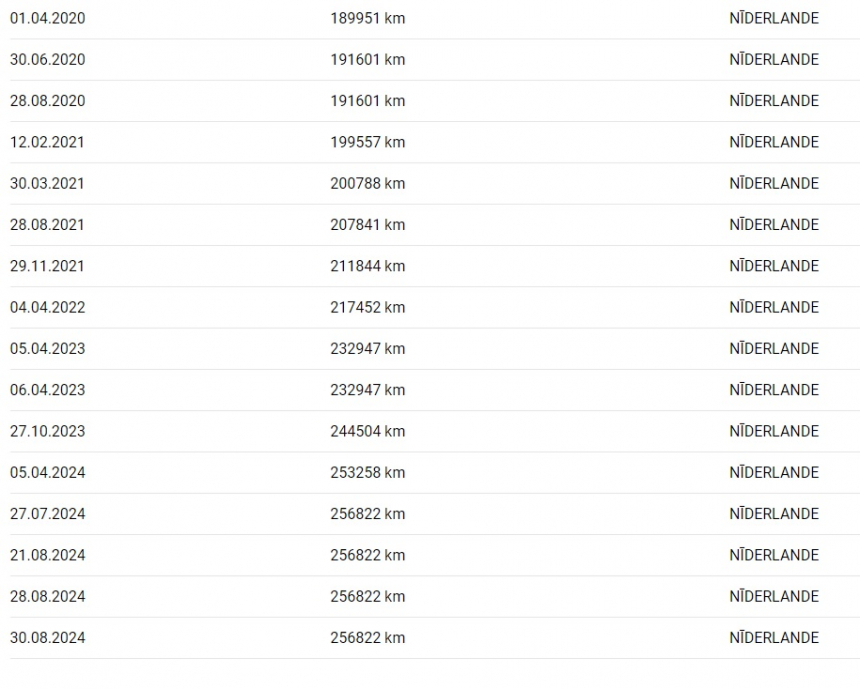Select the date 06.04.2023
Viewport: 860px width, 689px height.
pos(47,390)
